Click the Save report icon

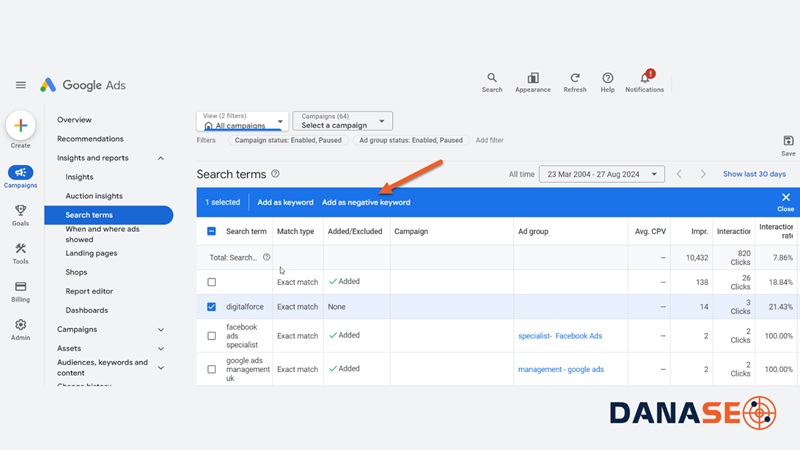pyautogui.click(x=788, y=141)
